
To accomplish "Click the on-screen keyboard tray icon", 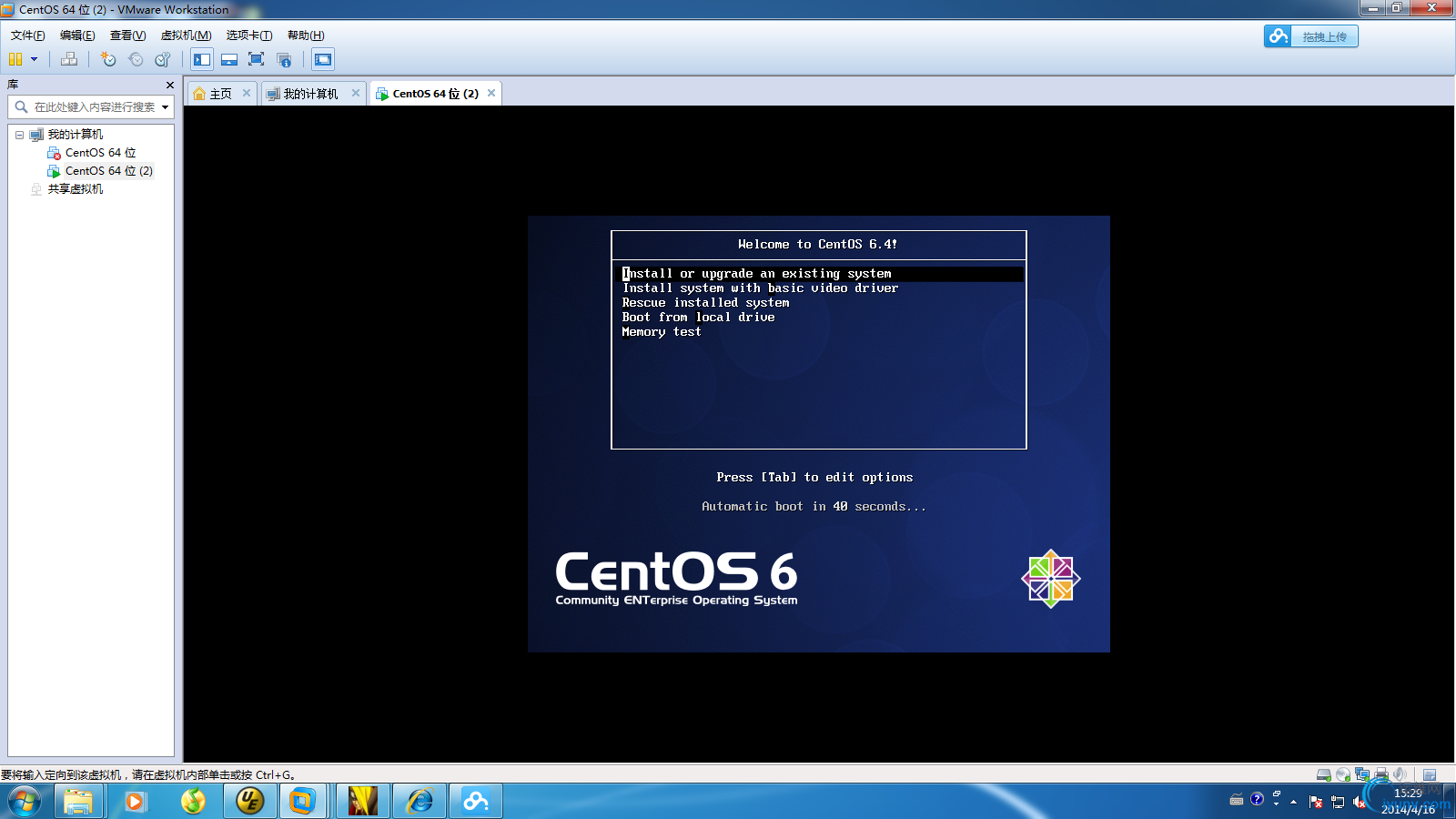I will tap(1237, 800).
